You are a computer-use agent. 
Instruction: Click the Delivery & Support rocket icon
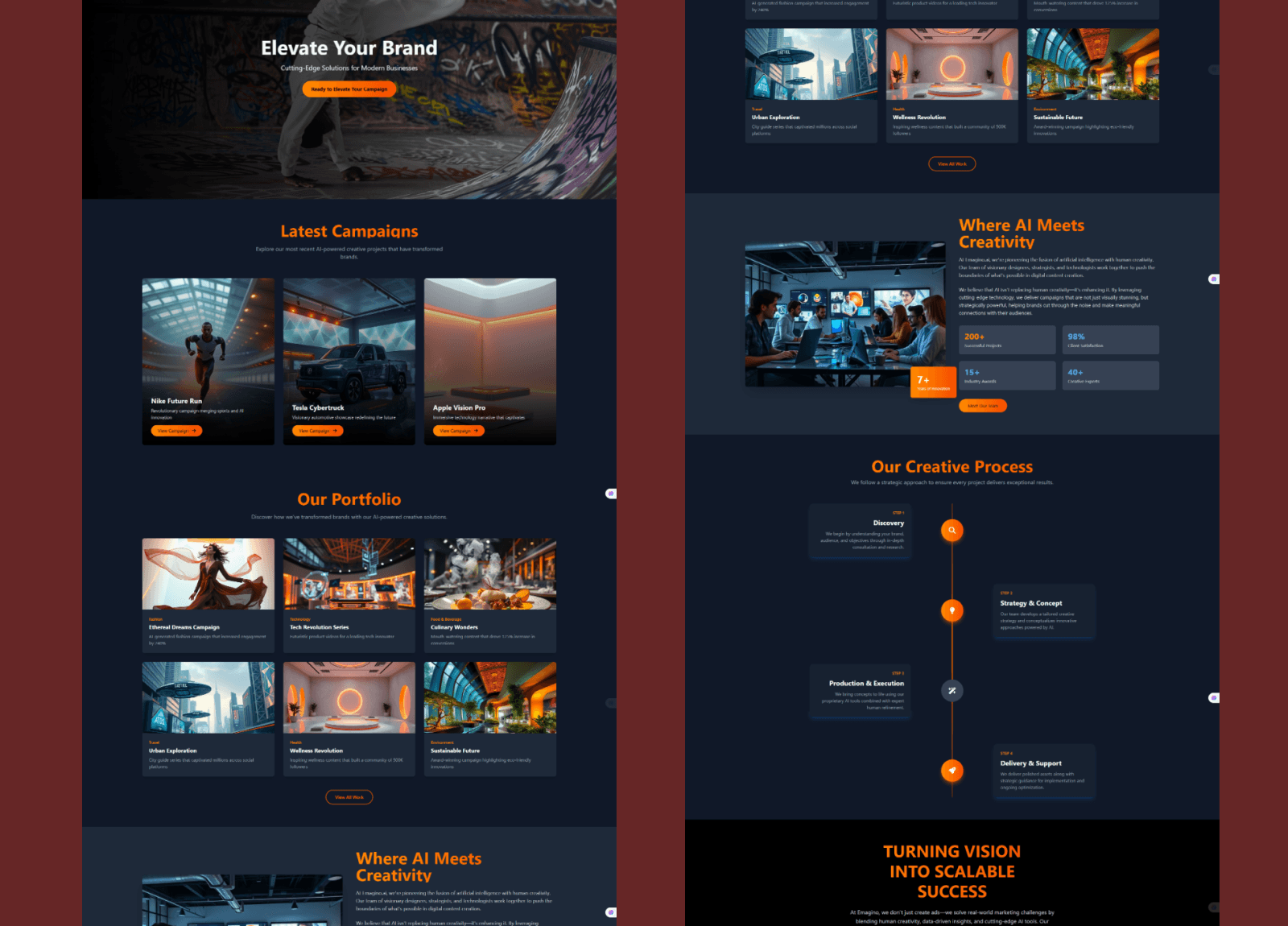pyautogui.click(x=952, y=771)
